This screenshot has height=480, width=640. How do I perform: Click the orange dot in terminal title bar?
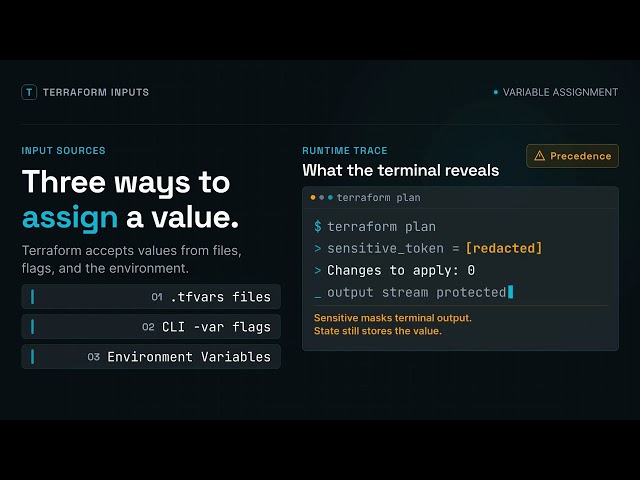313,198
